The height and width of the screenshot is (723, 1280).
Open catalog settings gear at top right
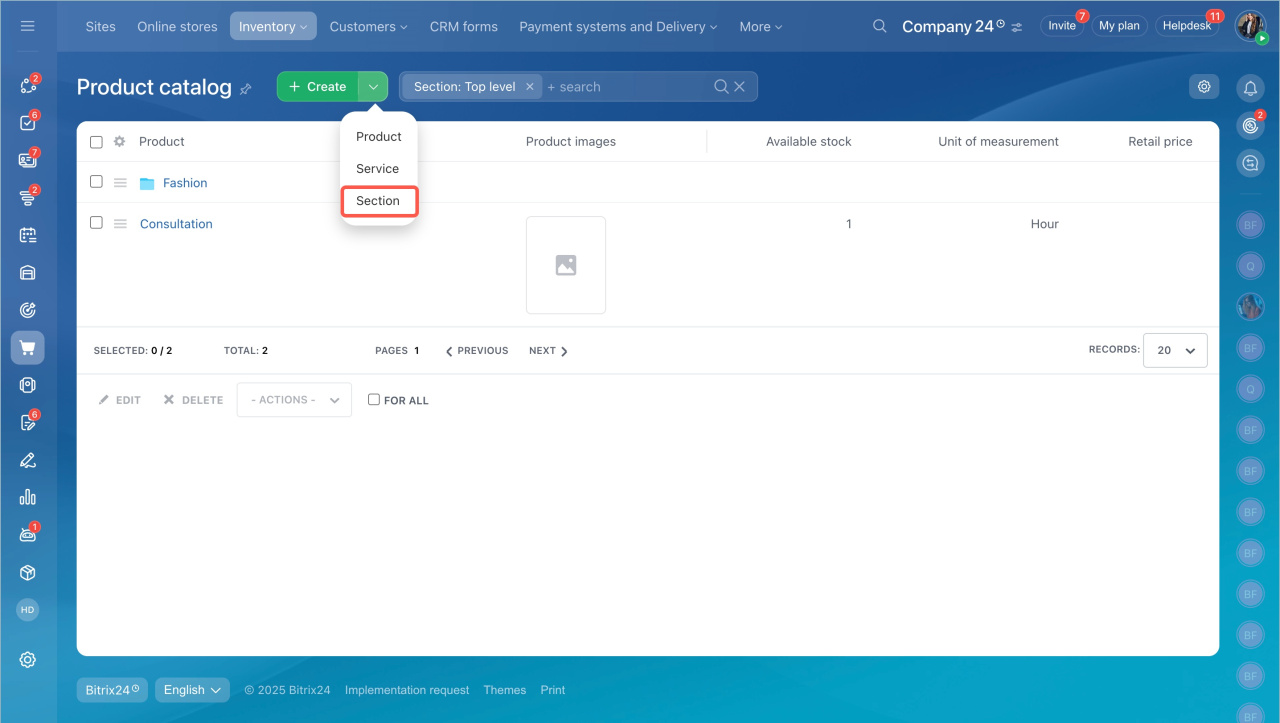coord(1204,87)
